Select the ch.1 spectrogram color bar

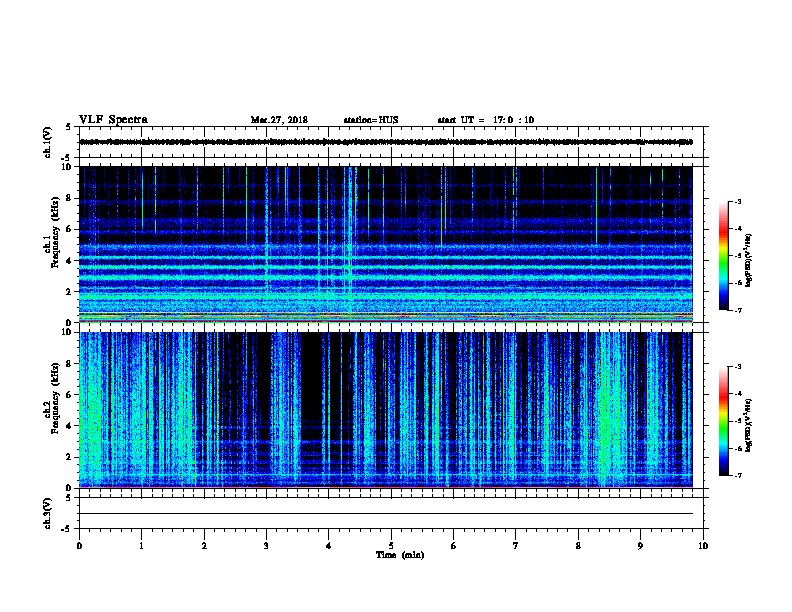[x=724, y=256]
